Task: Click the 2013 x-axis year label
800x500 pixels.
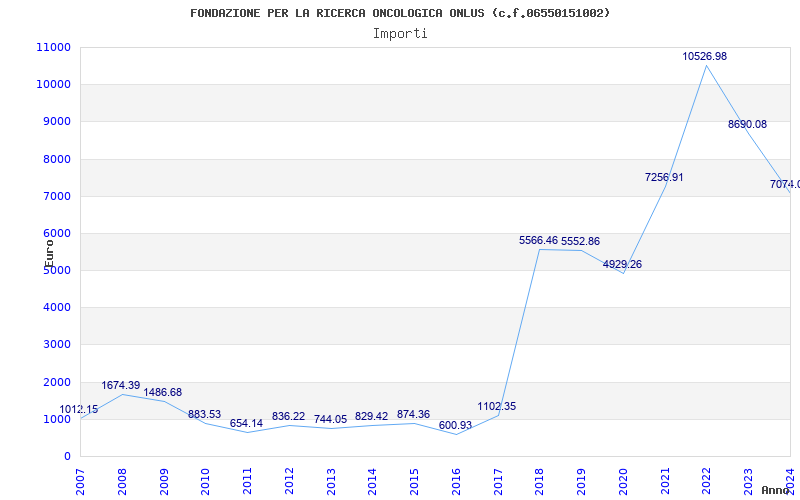Action: pos(331,482)
